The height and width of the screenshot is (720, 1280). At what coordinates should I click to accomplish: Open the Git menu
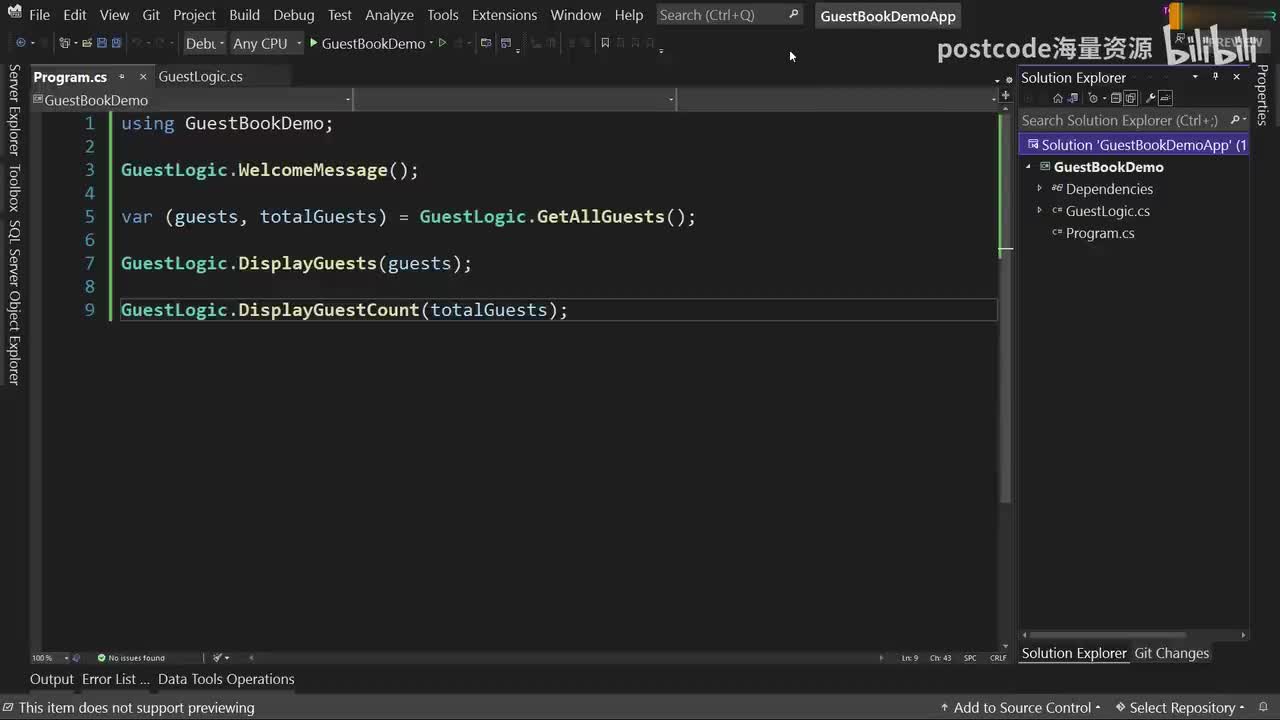[151, 15]
